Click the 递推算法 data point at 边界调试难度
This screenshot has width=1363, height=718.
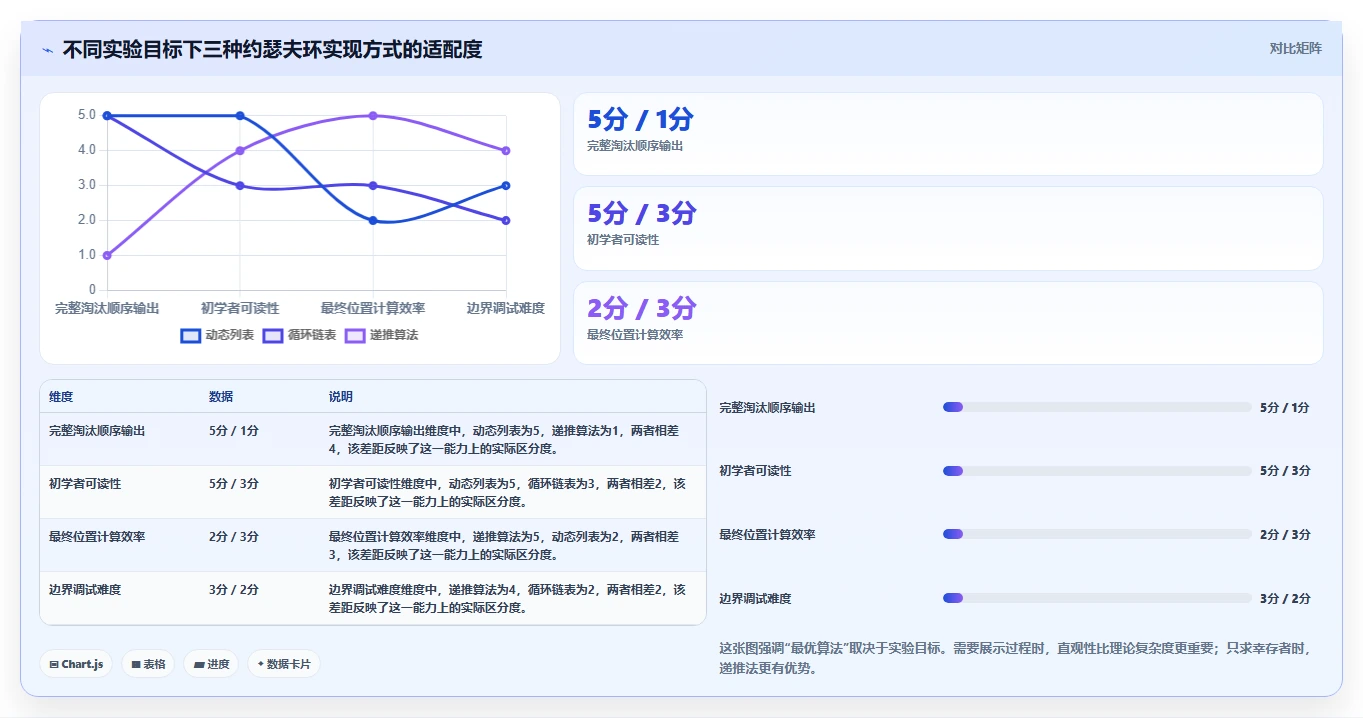pos(506,150)
